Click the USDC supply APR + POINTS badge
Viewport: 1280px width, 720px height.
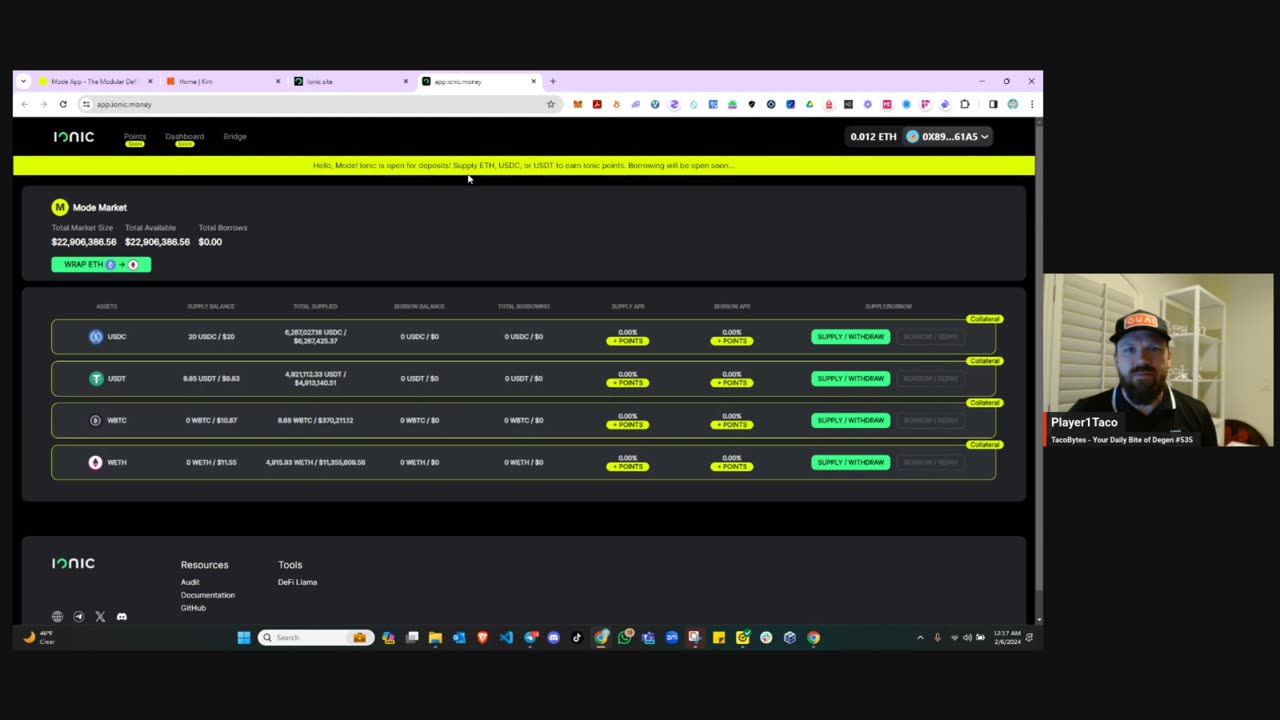pos(628,341)
